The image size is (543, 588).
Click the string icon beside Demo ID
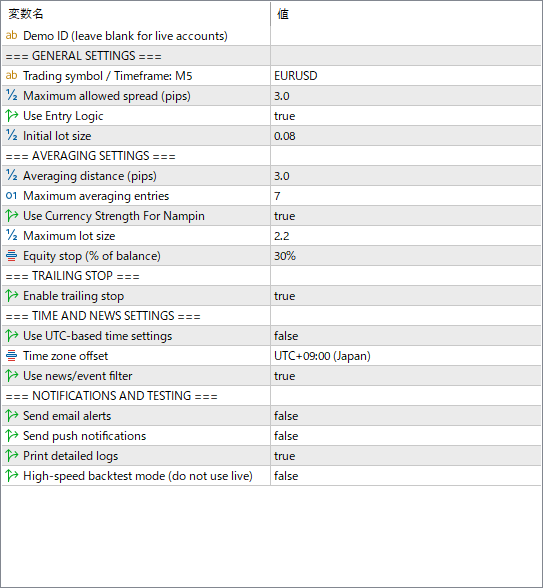[11, 36]
